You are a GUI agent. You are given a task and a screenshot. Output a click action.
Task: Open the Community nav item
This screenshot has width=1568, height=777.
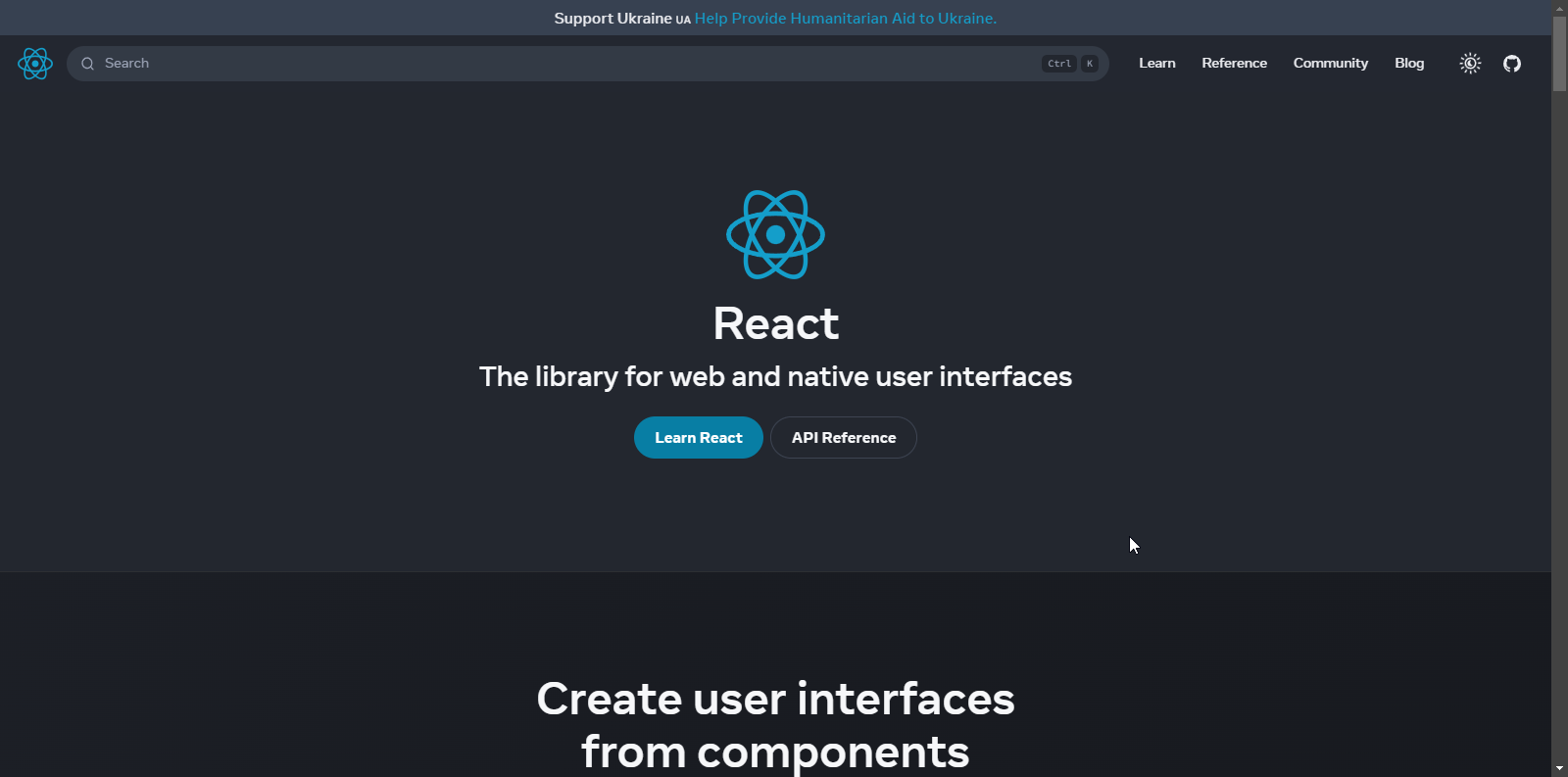(x=1331, y=63)
